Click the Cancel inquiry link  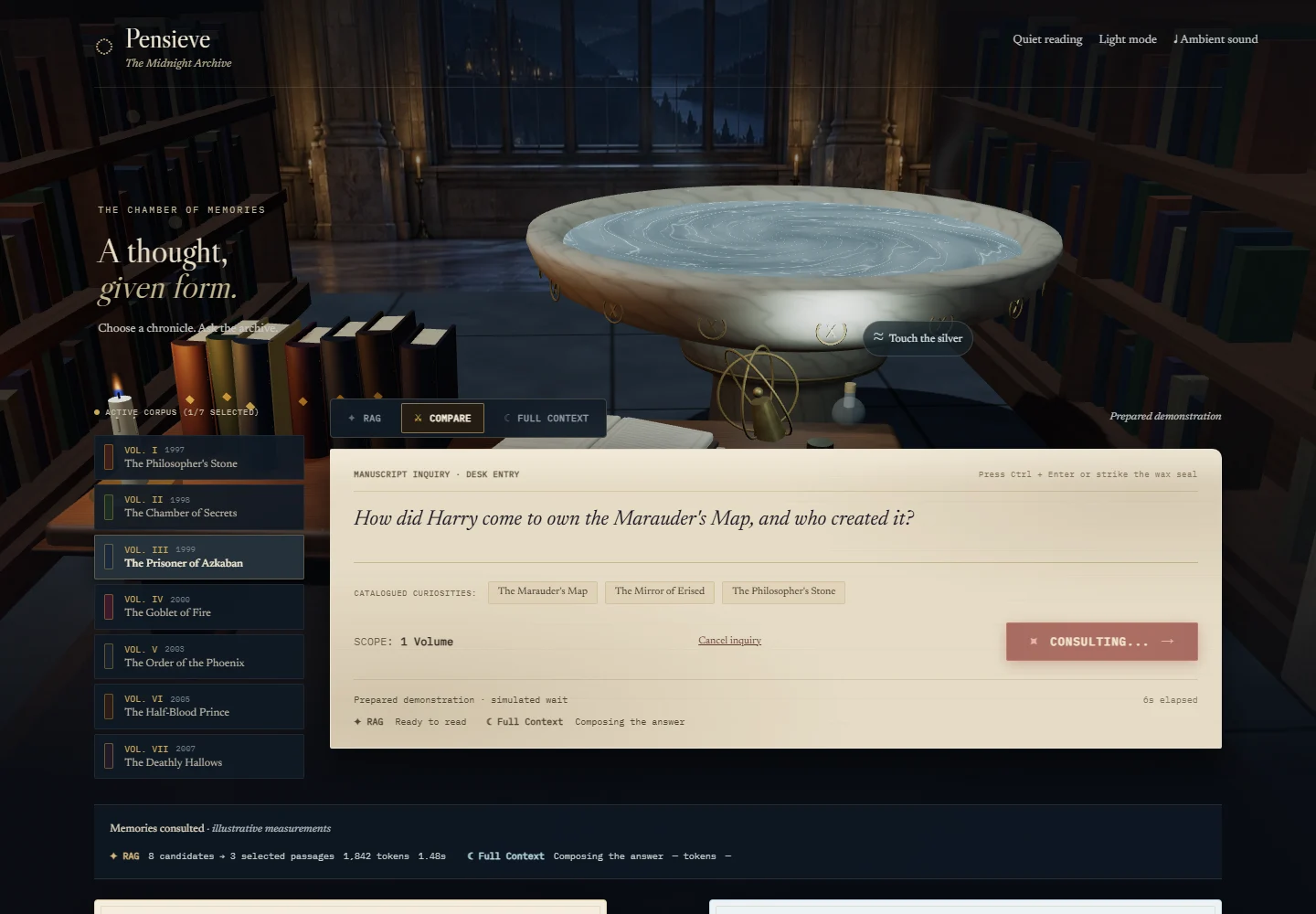pos(729,640)
